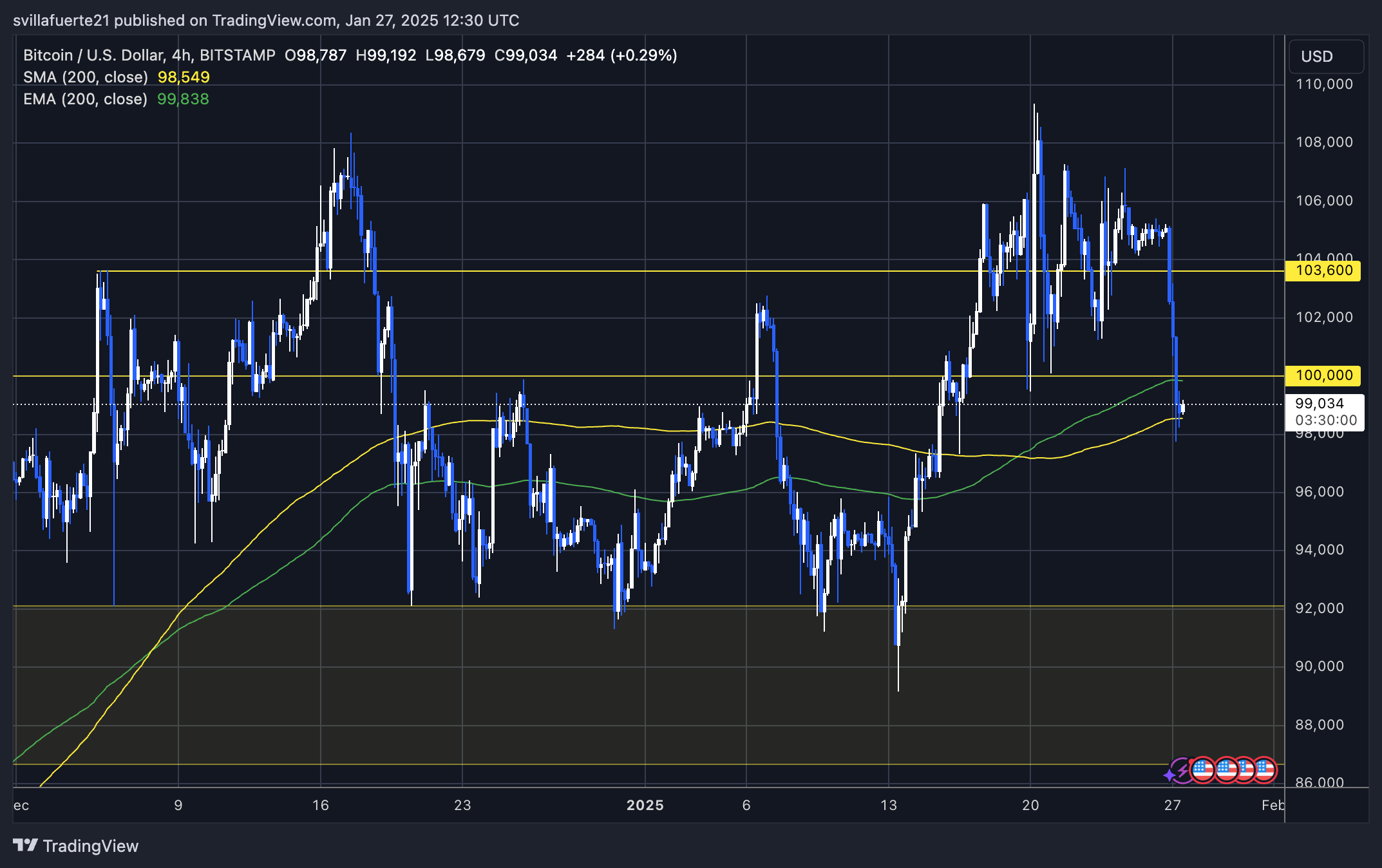
Task: Select the rightmost US flag emoji sticker
Action: tap(1266, 770)
